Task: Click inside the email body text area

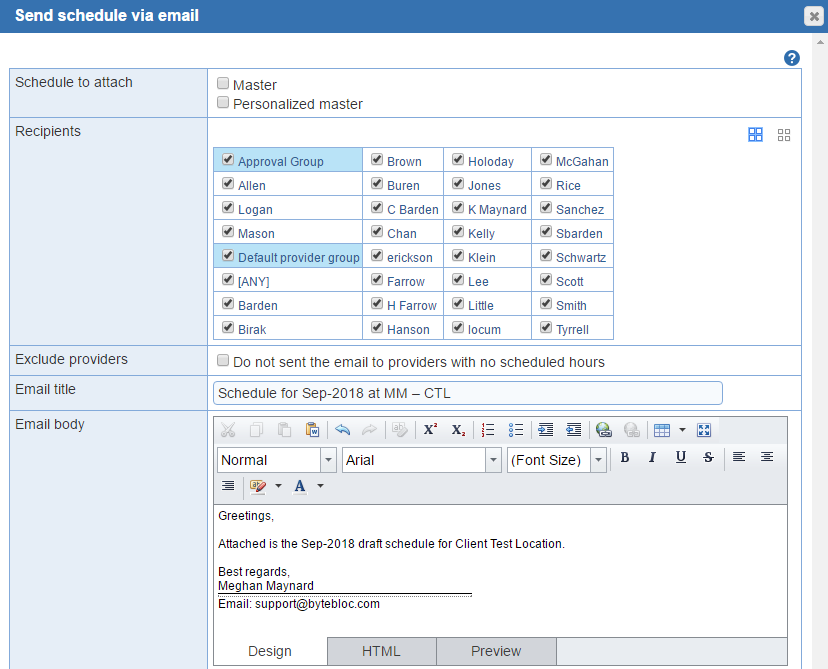Action: [500, 570]
